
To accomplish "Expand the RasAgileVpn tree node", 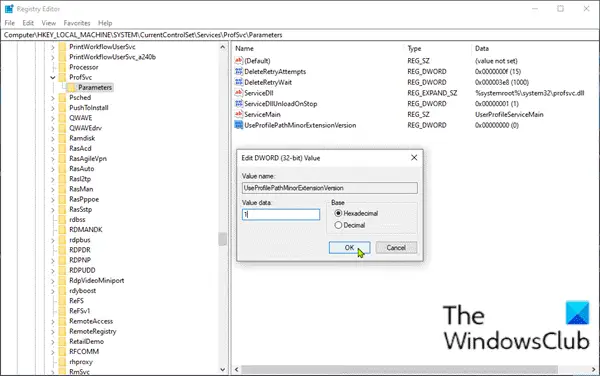I will (x=52, y=159).
